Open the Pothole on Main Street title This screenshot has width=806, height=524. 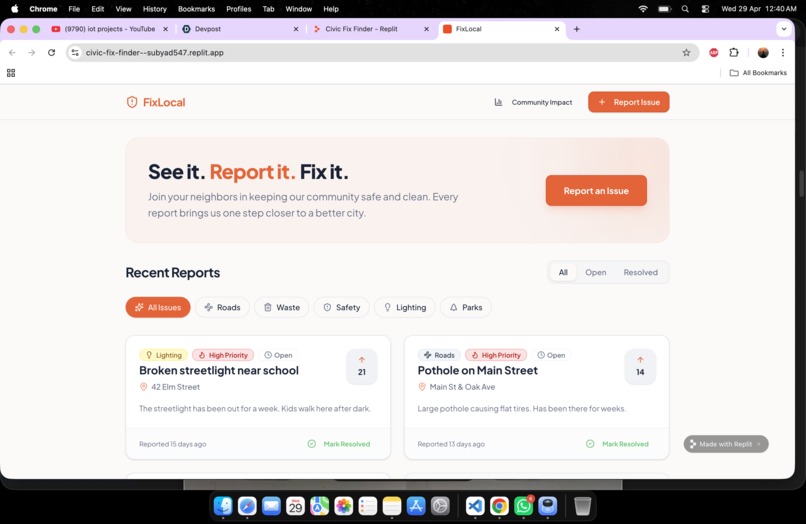478,371
